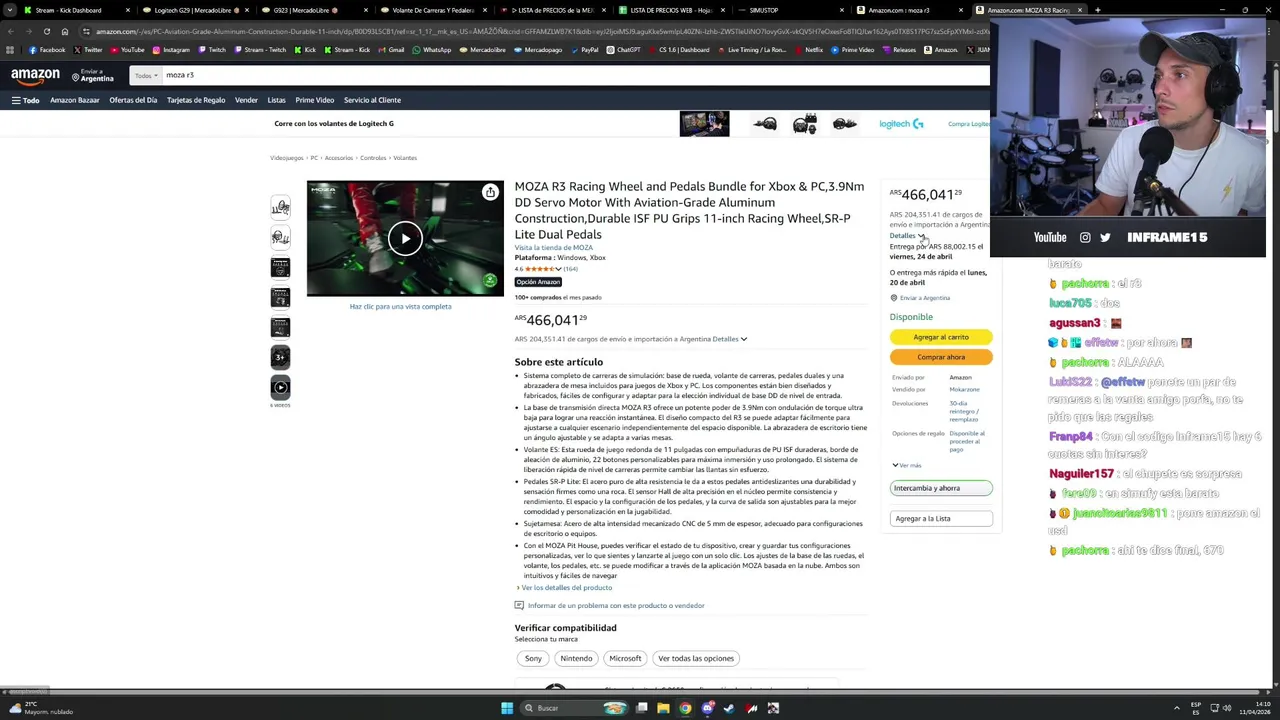Image resolution: width=1280 pixels, height=720 pixels.
Task: Open Servicio al Cliente navigation item
Action: (x=372, y=100)
